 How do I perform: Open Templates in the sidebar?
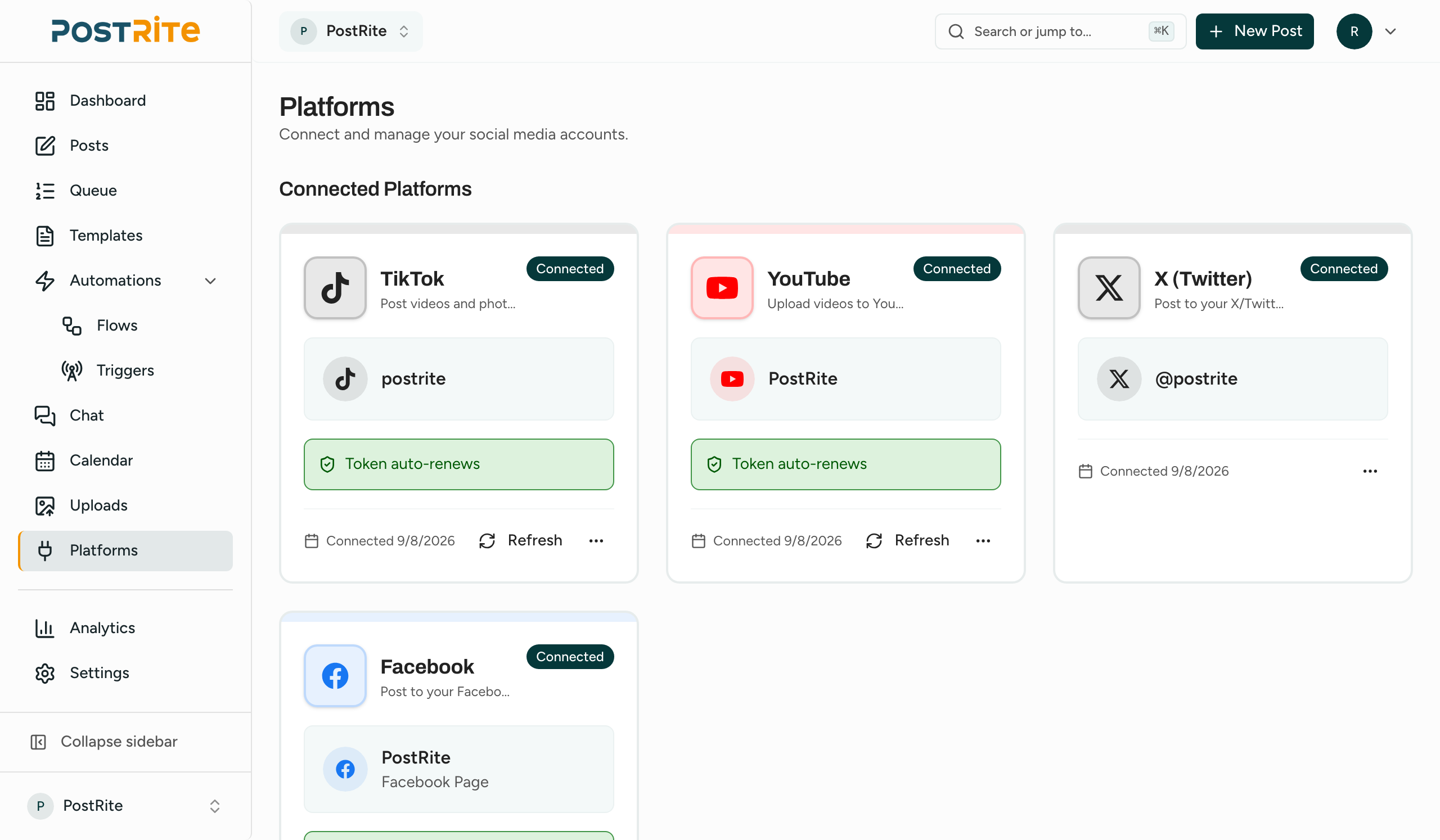[x=125, y=236]
